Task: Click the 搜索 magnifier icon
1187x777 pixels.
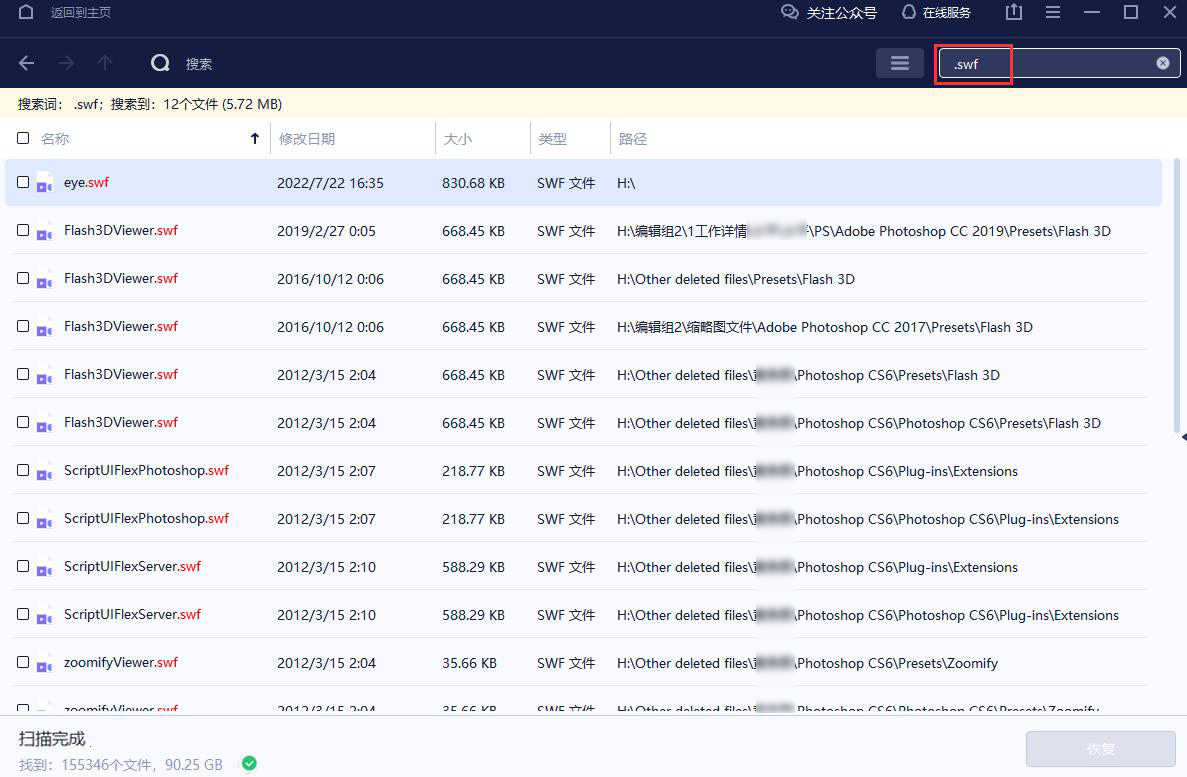Action: click(x=160, y=63)
